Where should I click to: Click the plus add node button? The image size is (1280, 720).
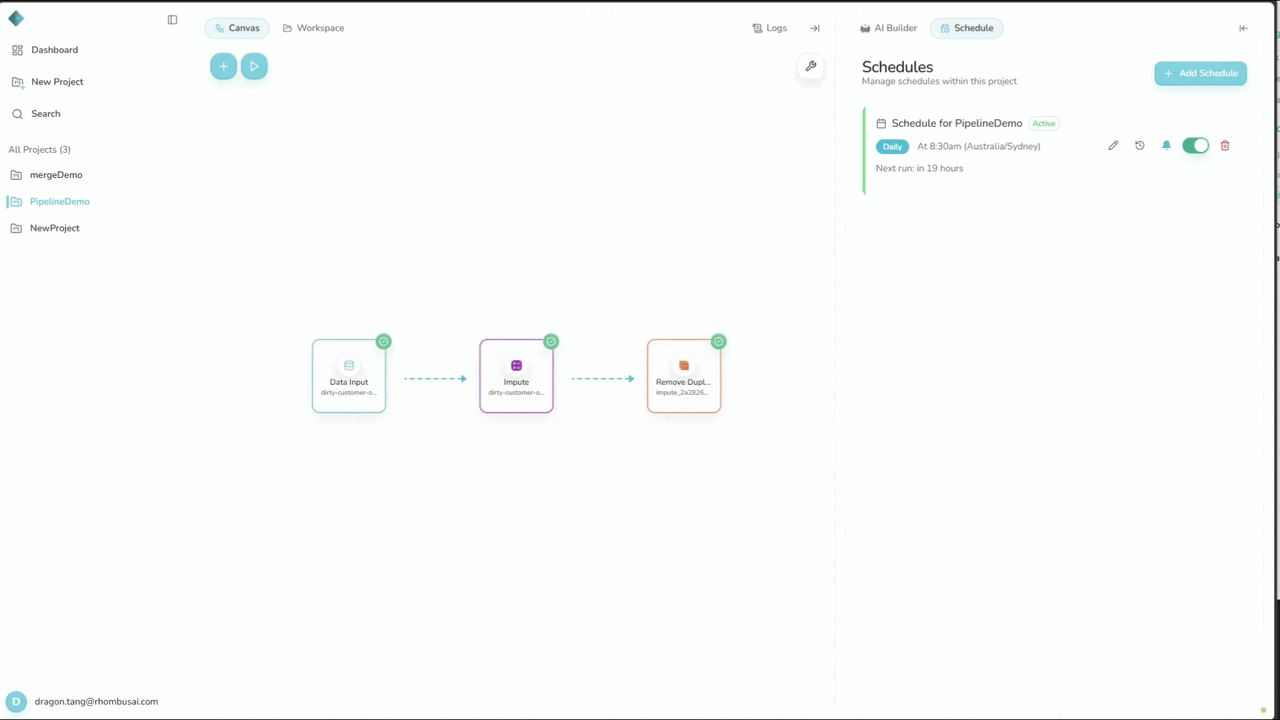pyautogui.click(x=223, y=66)
